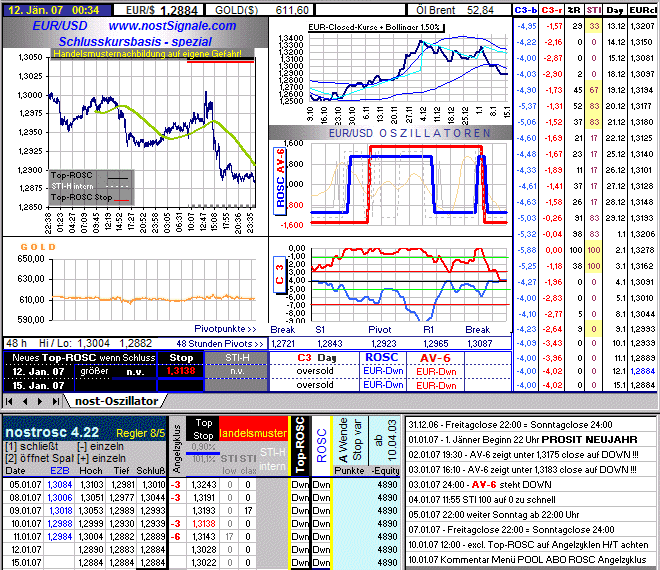Select the EURcl column header

point(642,10)
